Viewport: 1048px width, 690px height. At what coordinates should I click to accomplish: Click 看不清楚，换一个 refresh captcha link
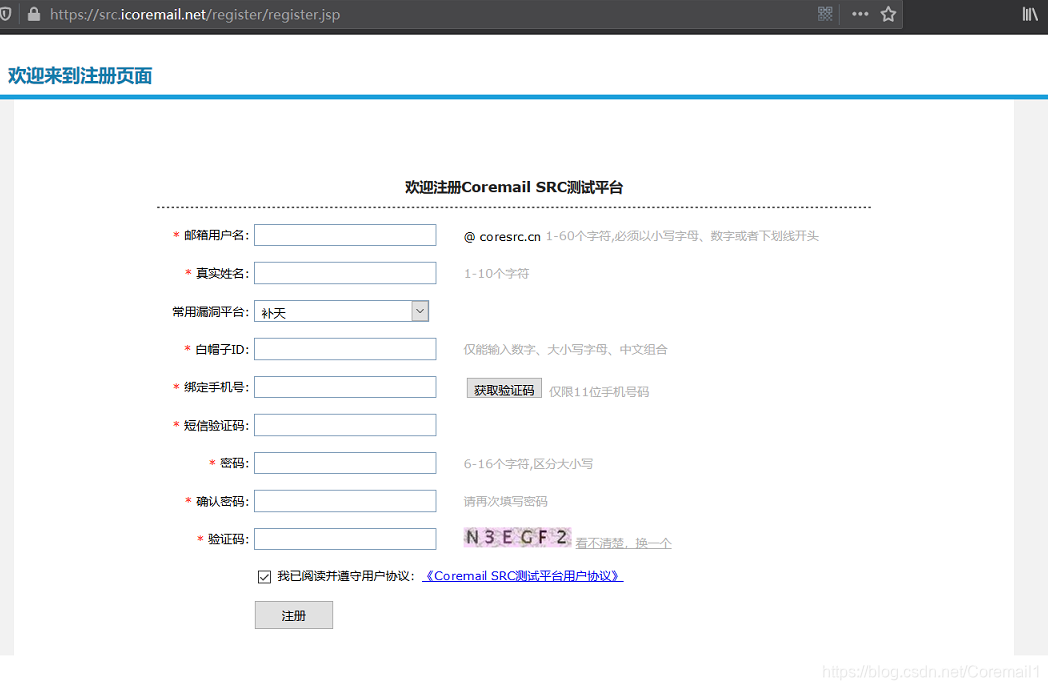[x=624, y=543]
